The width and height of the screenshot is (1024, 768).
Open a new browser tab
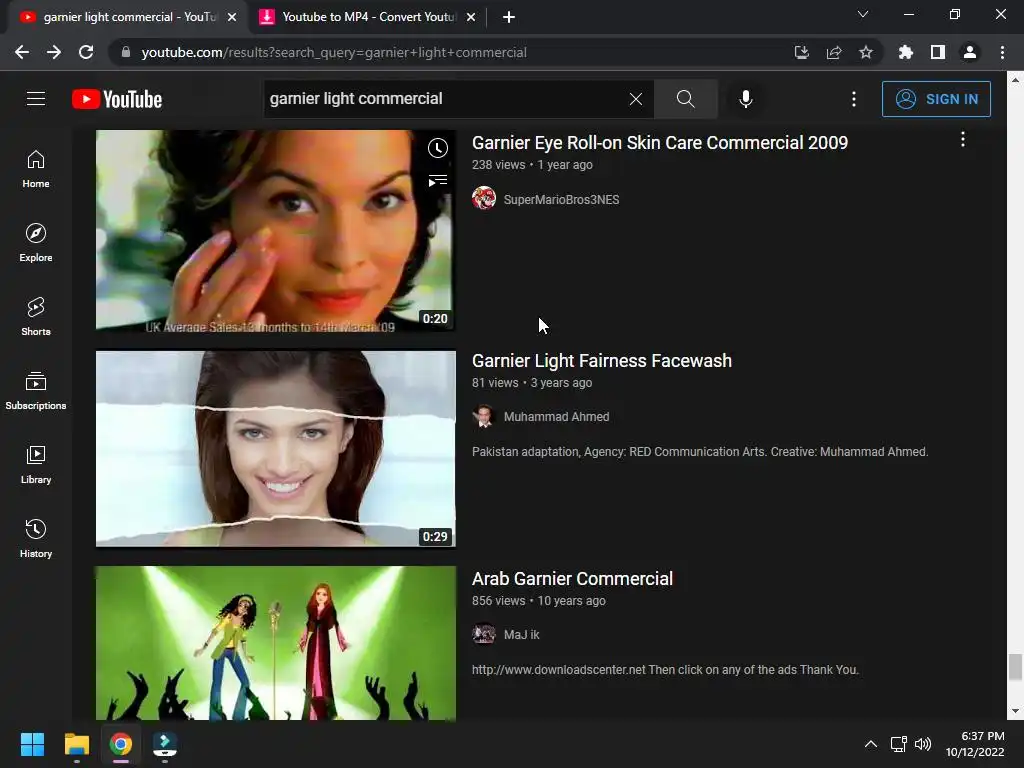[x=509, y=17]
